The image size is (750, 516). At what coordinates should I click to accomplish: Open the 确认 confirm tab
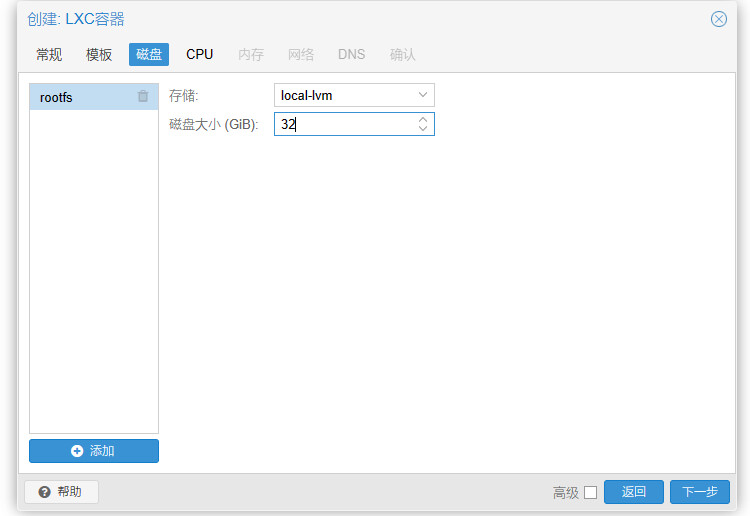click(403, 55)
